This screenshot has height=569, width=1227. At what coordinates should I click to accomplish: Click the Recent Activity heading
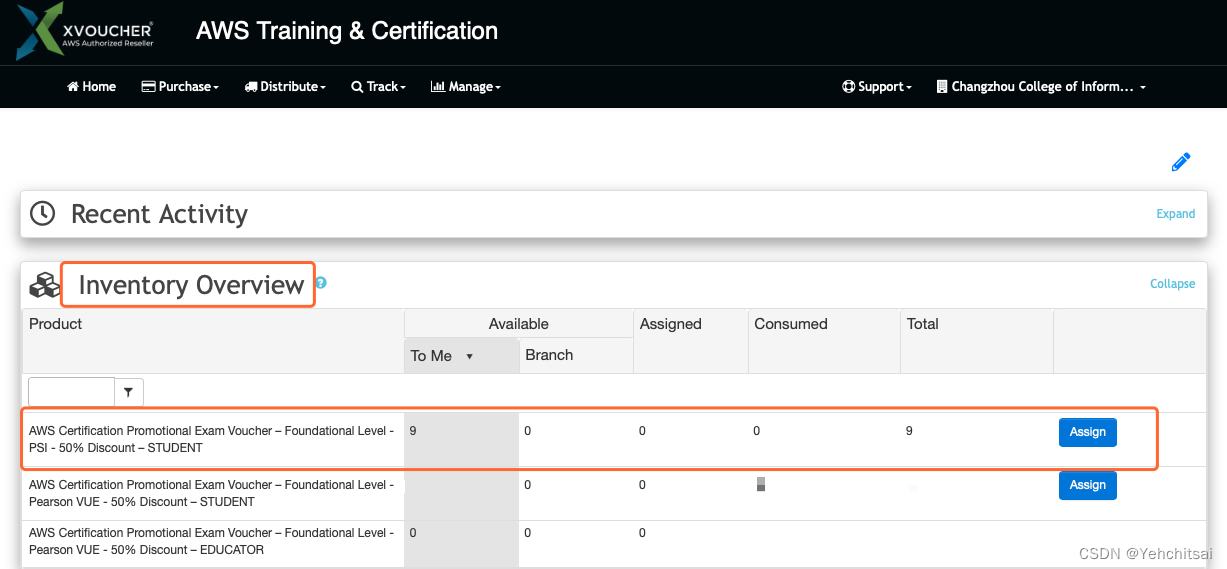coord(159,214)
